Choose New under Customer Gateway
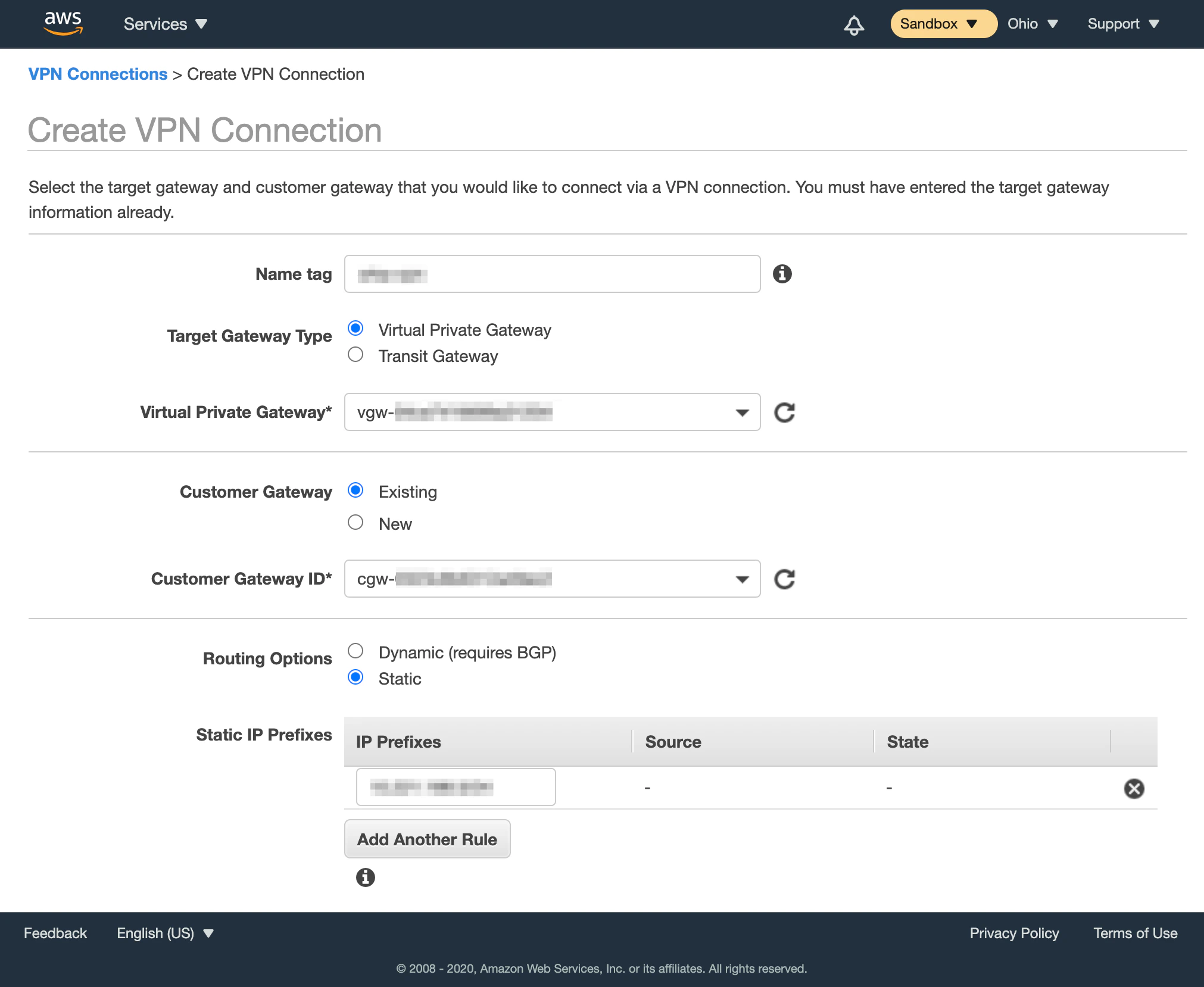Image resolution: width=1204 pixels, height=987 pixels. (x=355, y=522)
